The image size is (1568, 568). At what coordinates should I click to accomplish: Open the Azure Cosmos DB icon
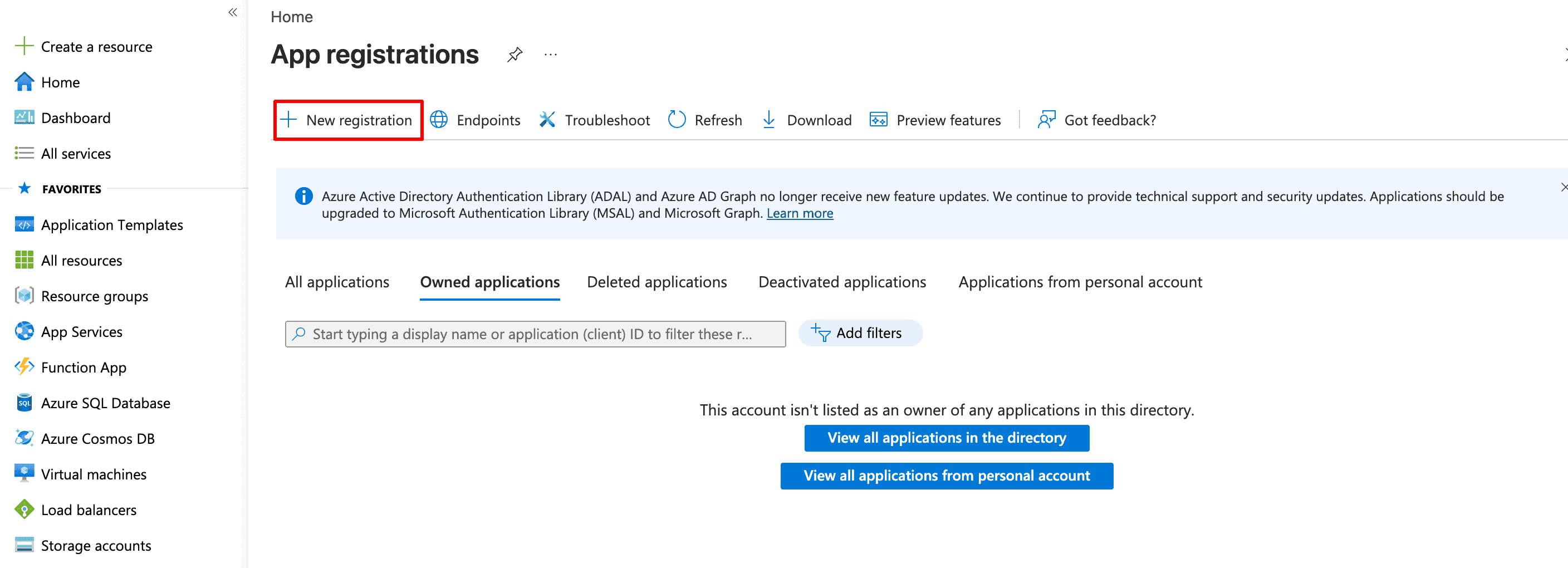tap(24, 438)
